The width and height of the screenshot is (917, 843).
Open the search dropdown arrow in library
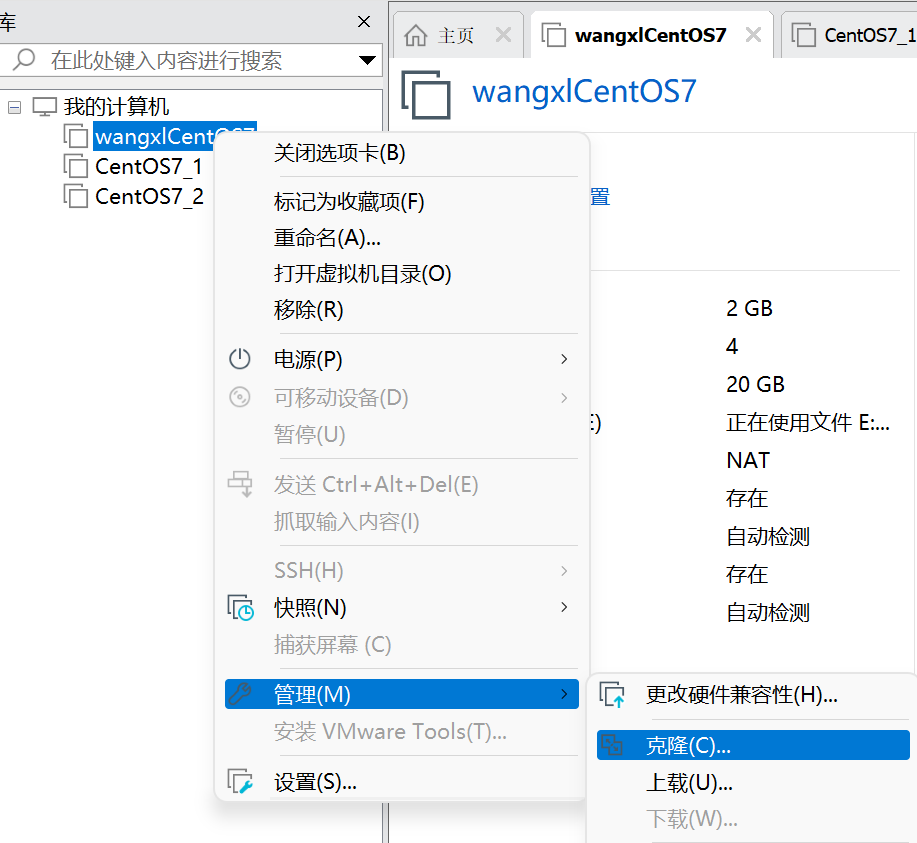[x=367, y=60]
